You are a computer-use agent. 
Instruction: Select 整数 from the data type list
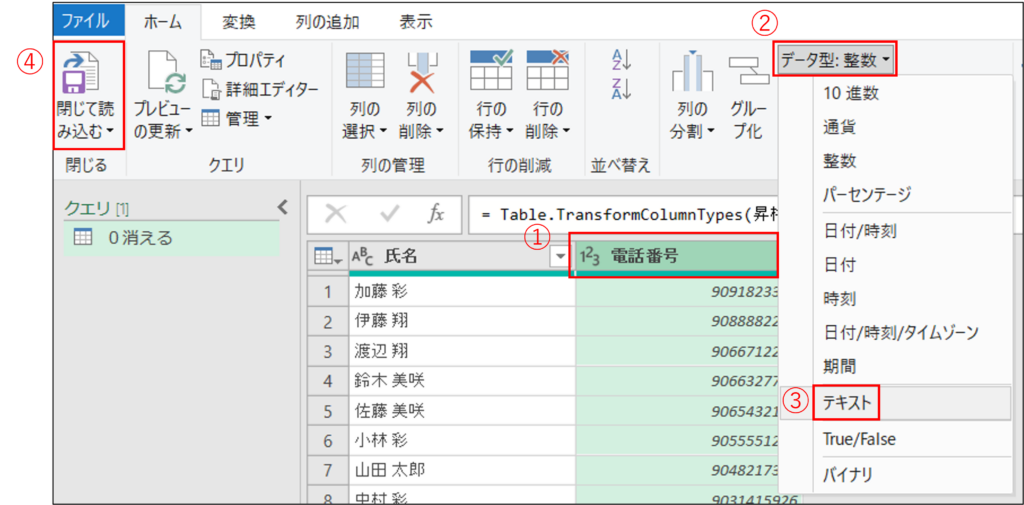coord(839,161)
